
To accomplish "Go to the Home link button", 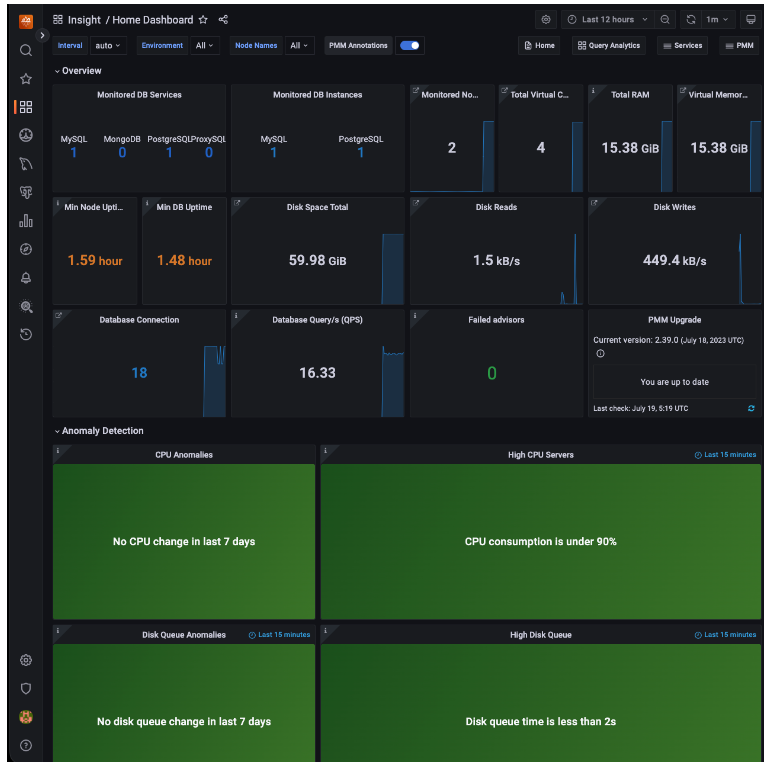I will (x=539, y=45).
